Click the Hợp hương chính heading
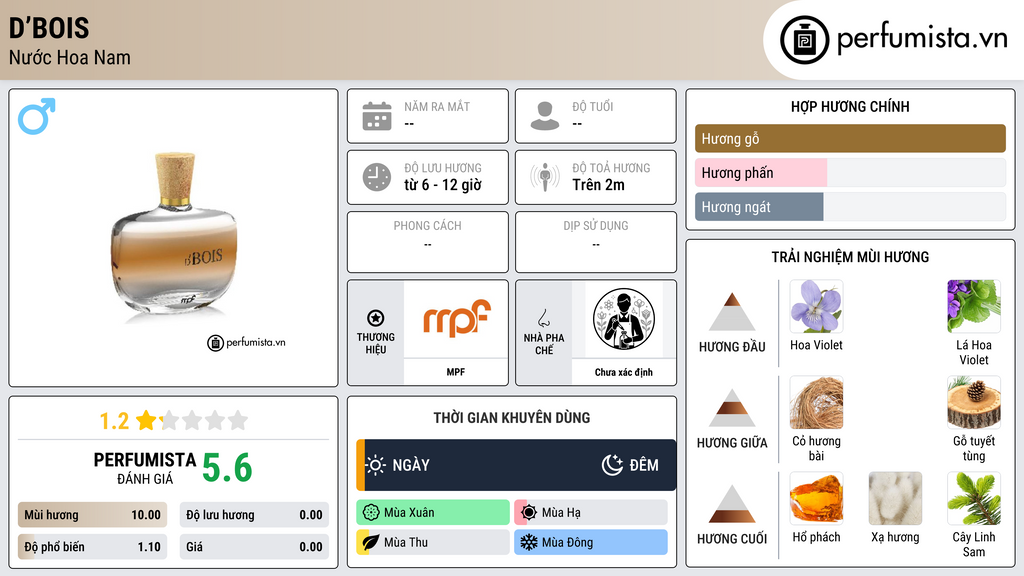Viewport: 1024px width, 576px height. 850,106
